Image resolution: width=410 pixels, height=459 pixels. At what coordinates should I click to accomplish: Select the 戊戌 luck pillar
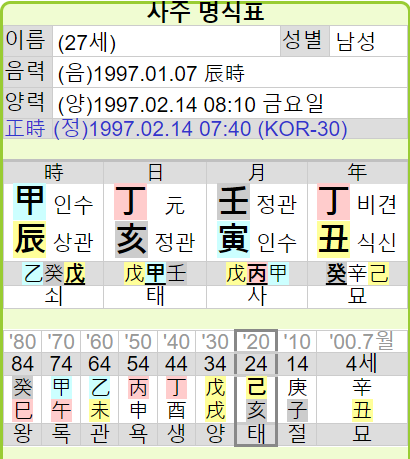click(x=215, y=399)
